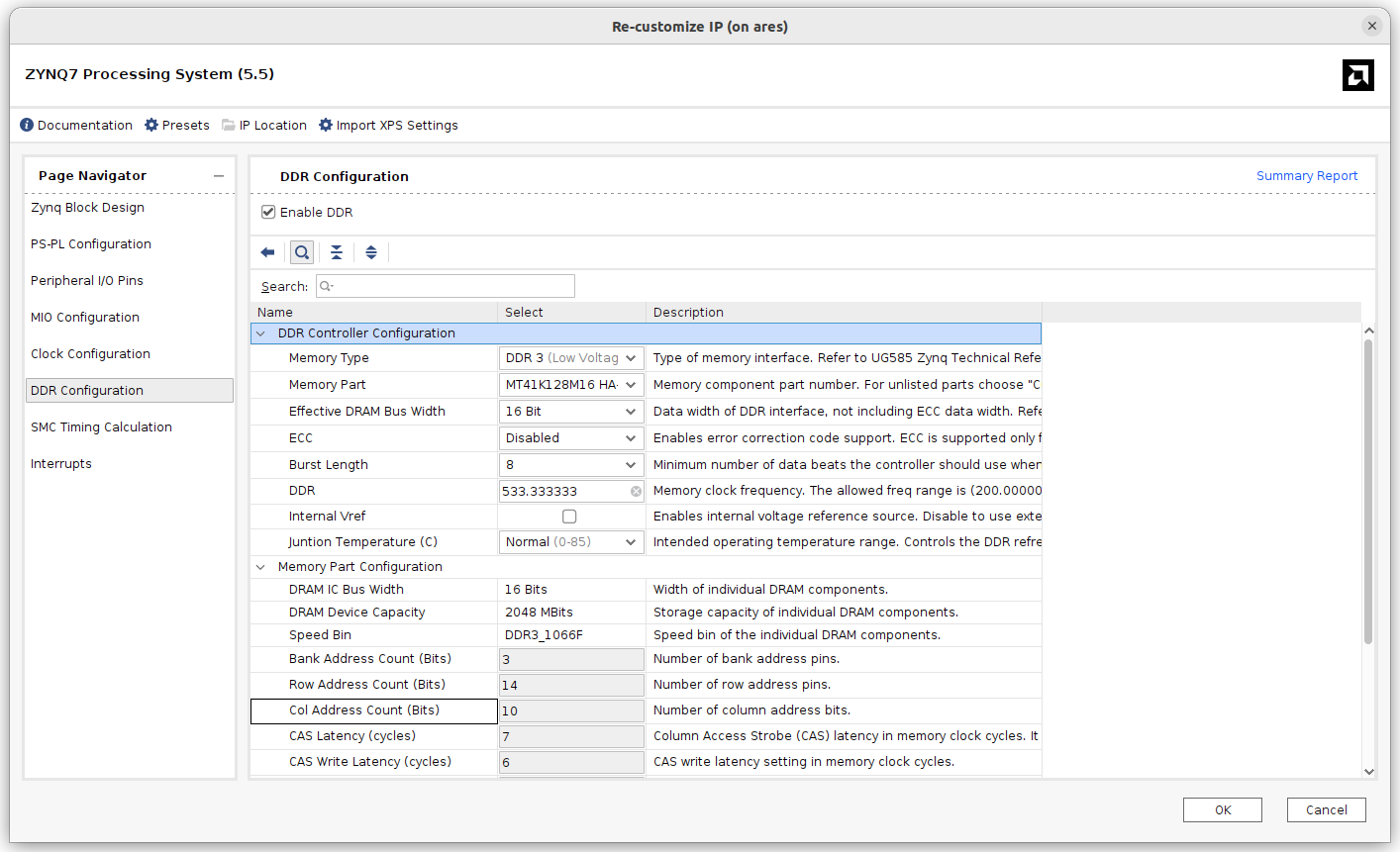Click the Select column header
1400x852 pixels.
pos(571,312)
